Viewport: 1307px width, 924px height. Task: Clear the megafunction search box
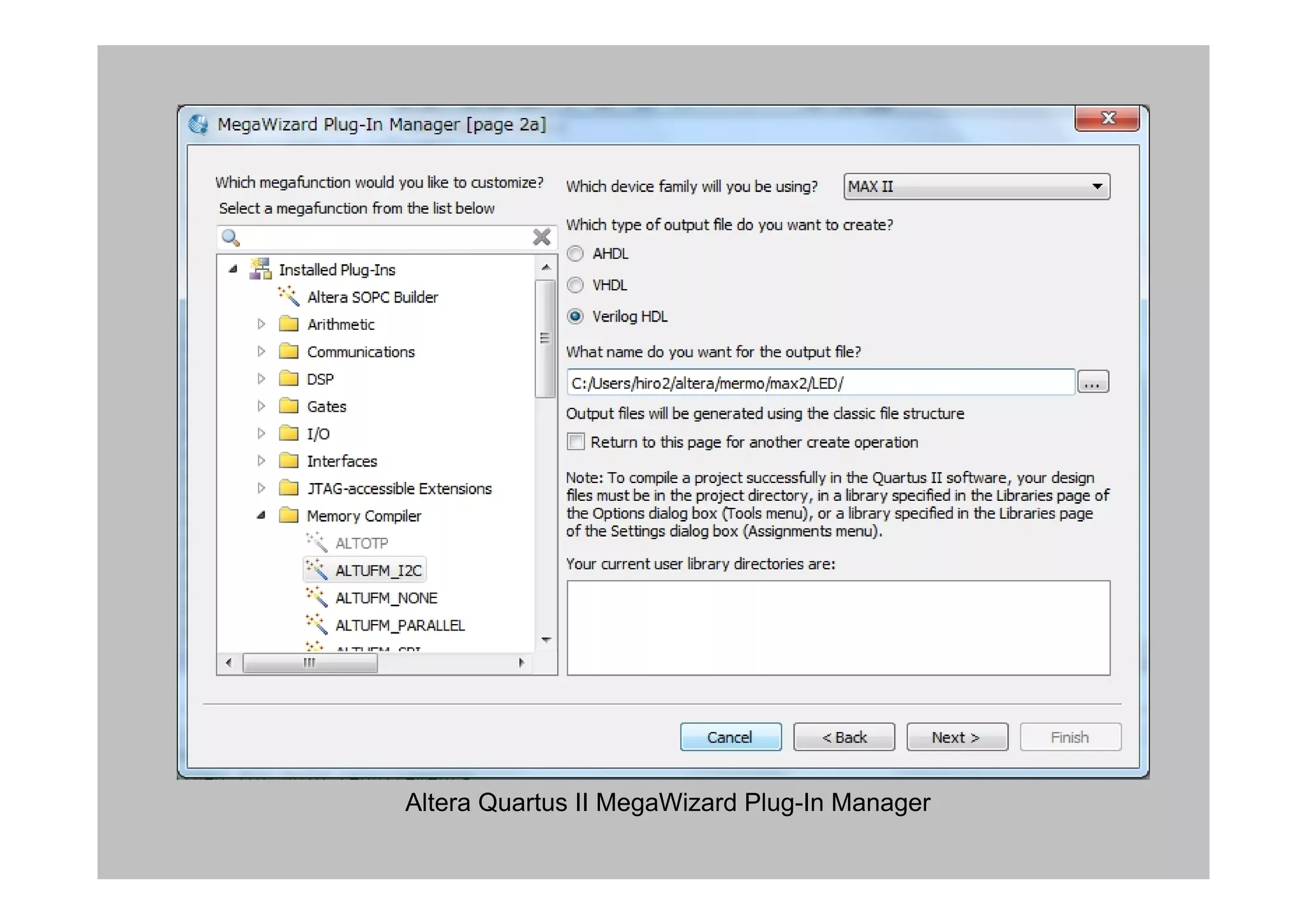541,237
